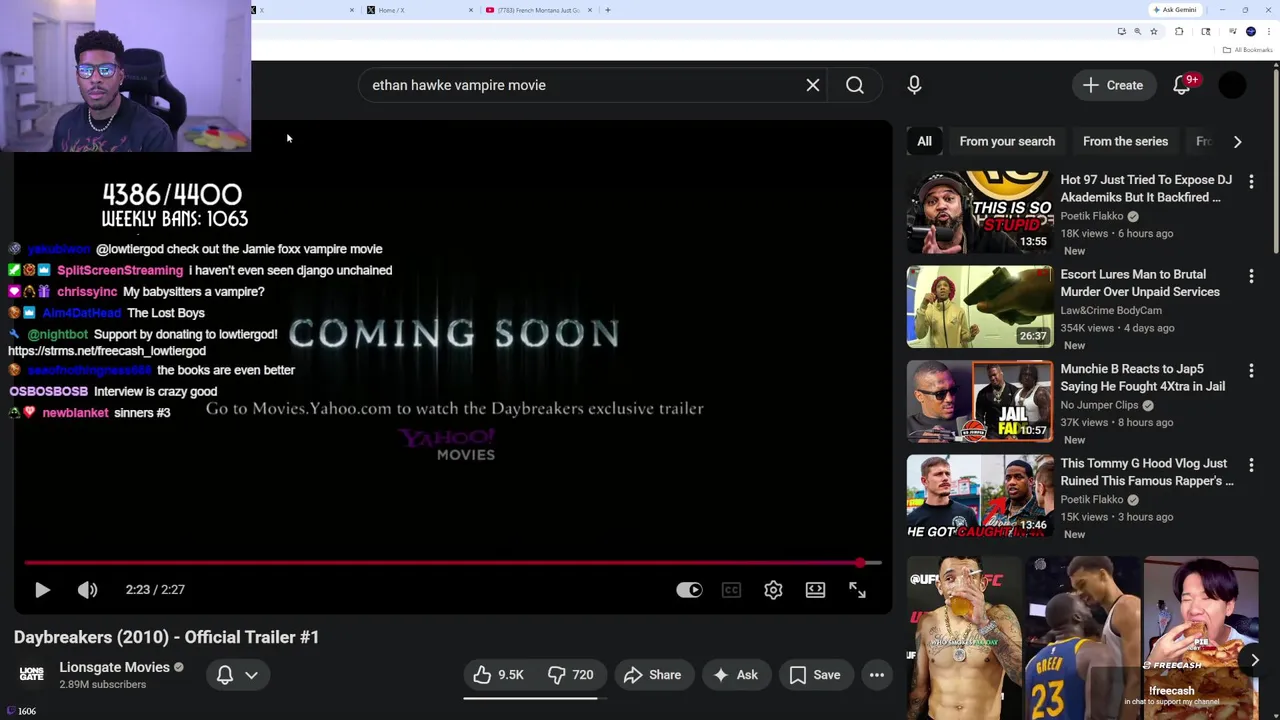Open the subscription notification bell dropdown

[237, 675]
